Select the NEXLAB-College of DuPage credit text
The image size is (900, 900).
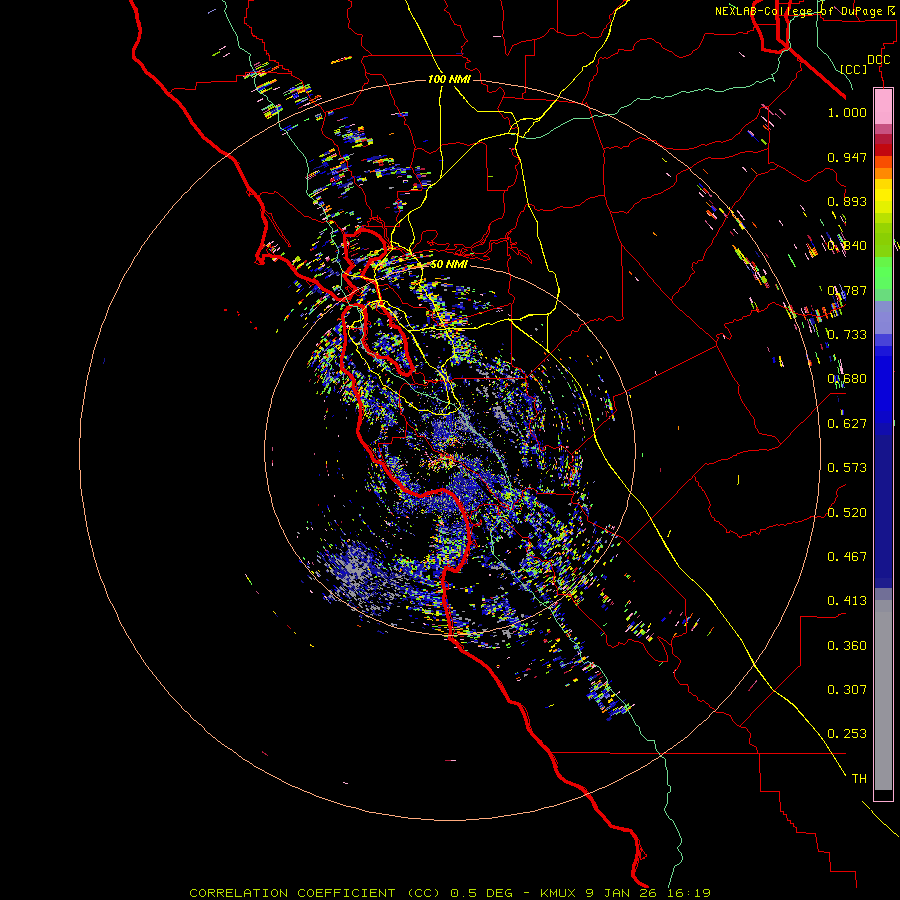tap(806, 11)
